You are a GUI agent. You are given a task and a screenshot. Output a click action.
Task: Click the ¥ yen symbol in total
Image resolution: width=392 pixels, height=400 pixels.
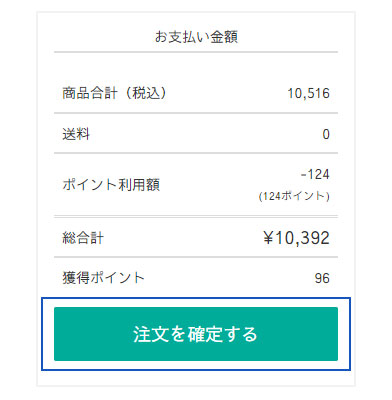(269, 238)
